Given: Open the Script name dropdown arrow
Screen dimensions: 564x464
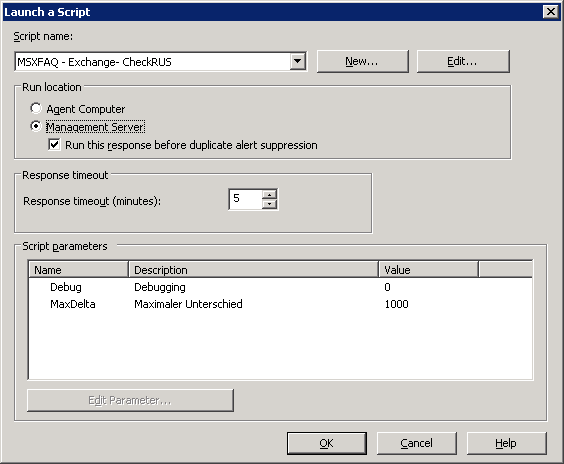Looking at the screenshot, I should pyautogui.click(x=297, y=62).
